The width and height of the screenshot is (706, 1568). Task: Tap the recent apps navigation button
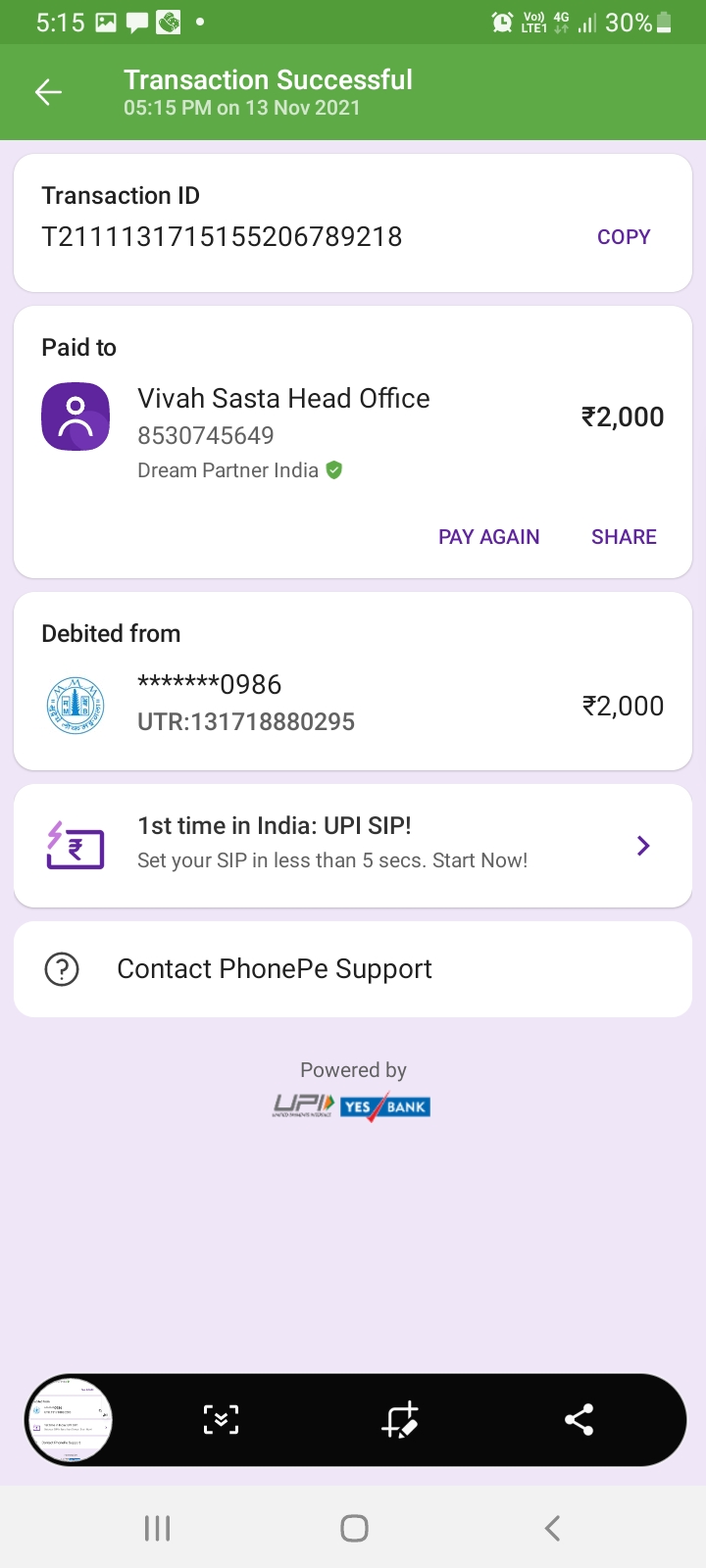click(157, 1528)
